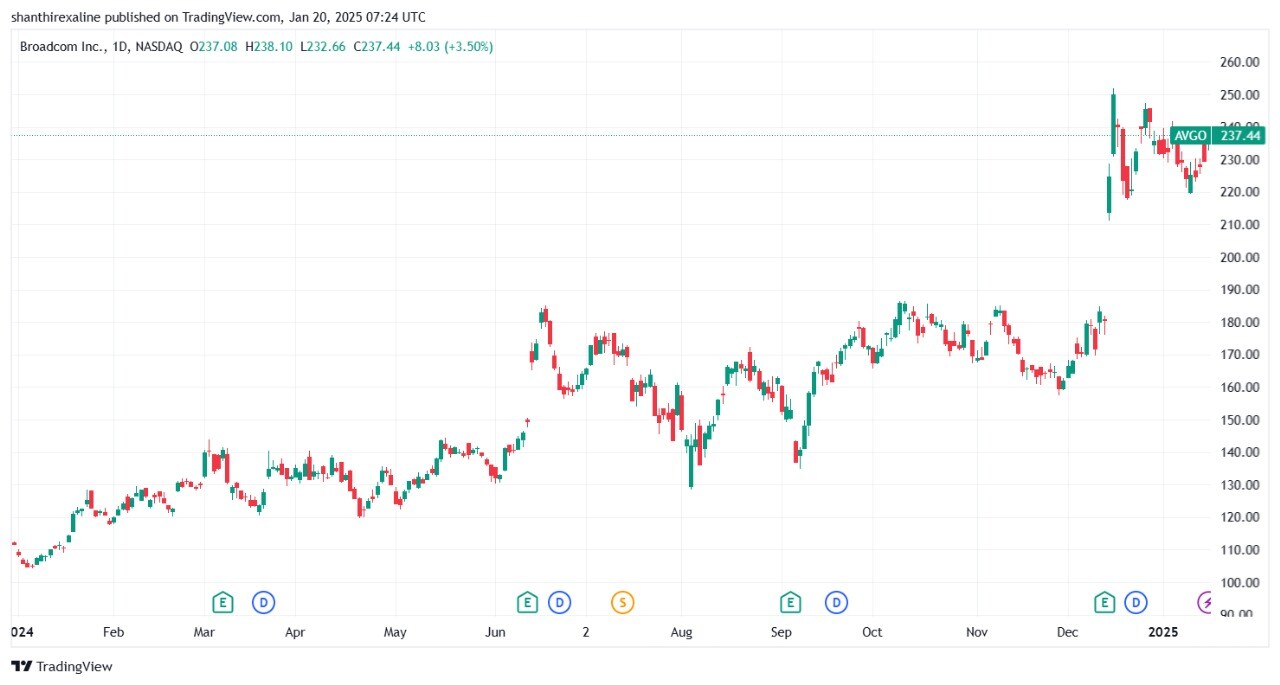Click the AVGO ticker label
Image resolution: width=1280 pixels, height=685 pixels.
pos(1190,136)
